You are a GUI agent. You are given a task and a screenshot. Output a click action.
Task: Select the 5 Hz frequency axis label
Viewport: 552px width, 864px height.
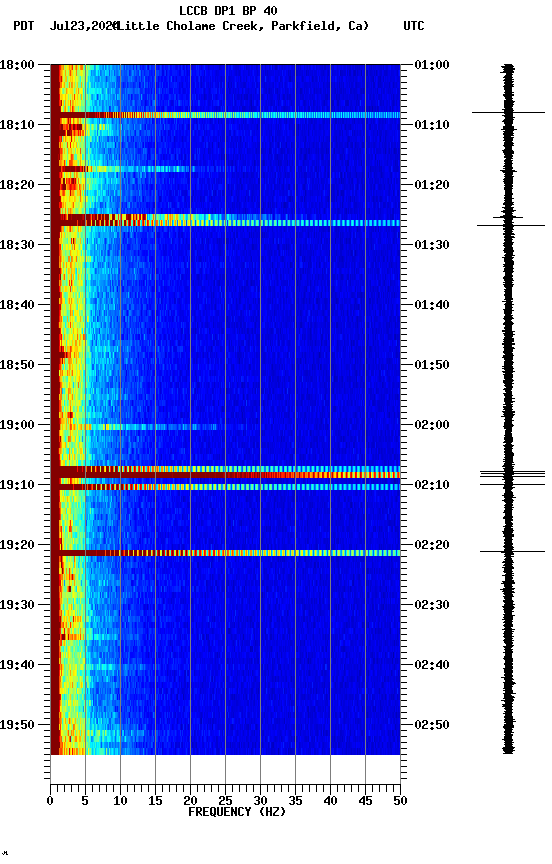85,801
